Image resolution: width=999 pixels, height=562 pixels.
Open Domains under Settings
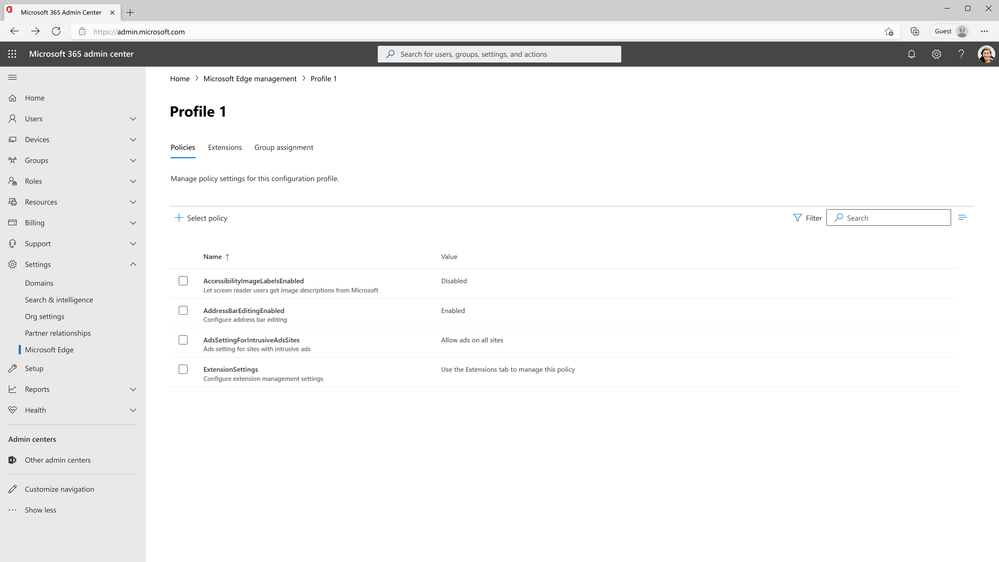[39, 283]
